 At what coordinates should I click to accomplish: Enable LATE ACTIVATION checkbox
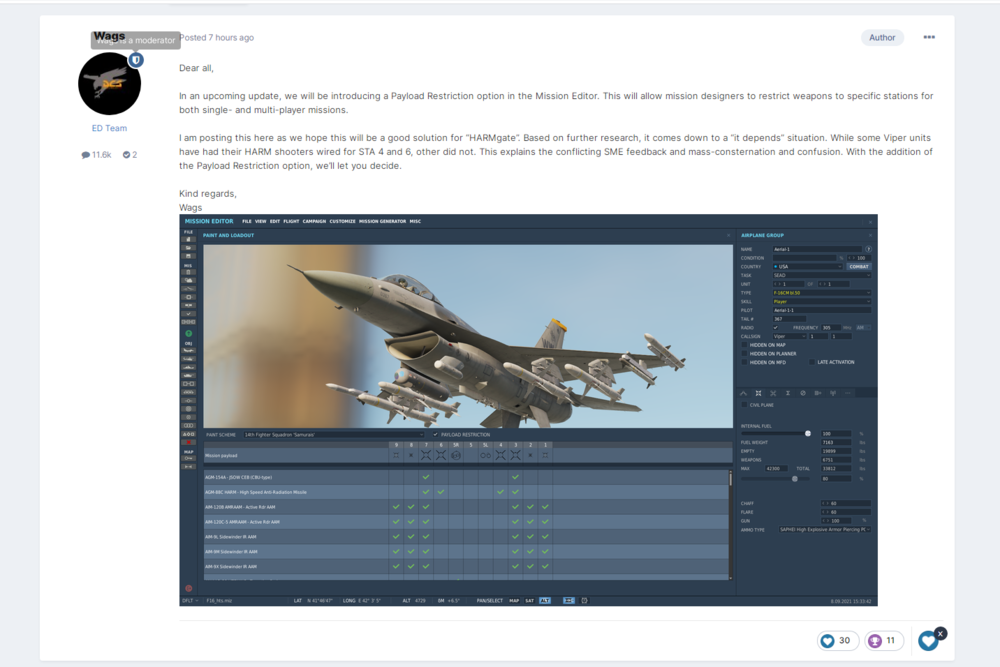tap(812, 362)
